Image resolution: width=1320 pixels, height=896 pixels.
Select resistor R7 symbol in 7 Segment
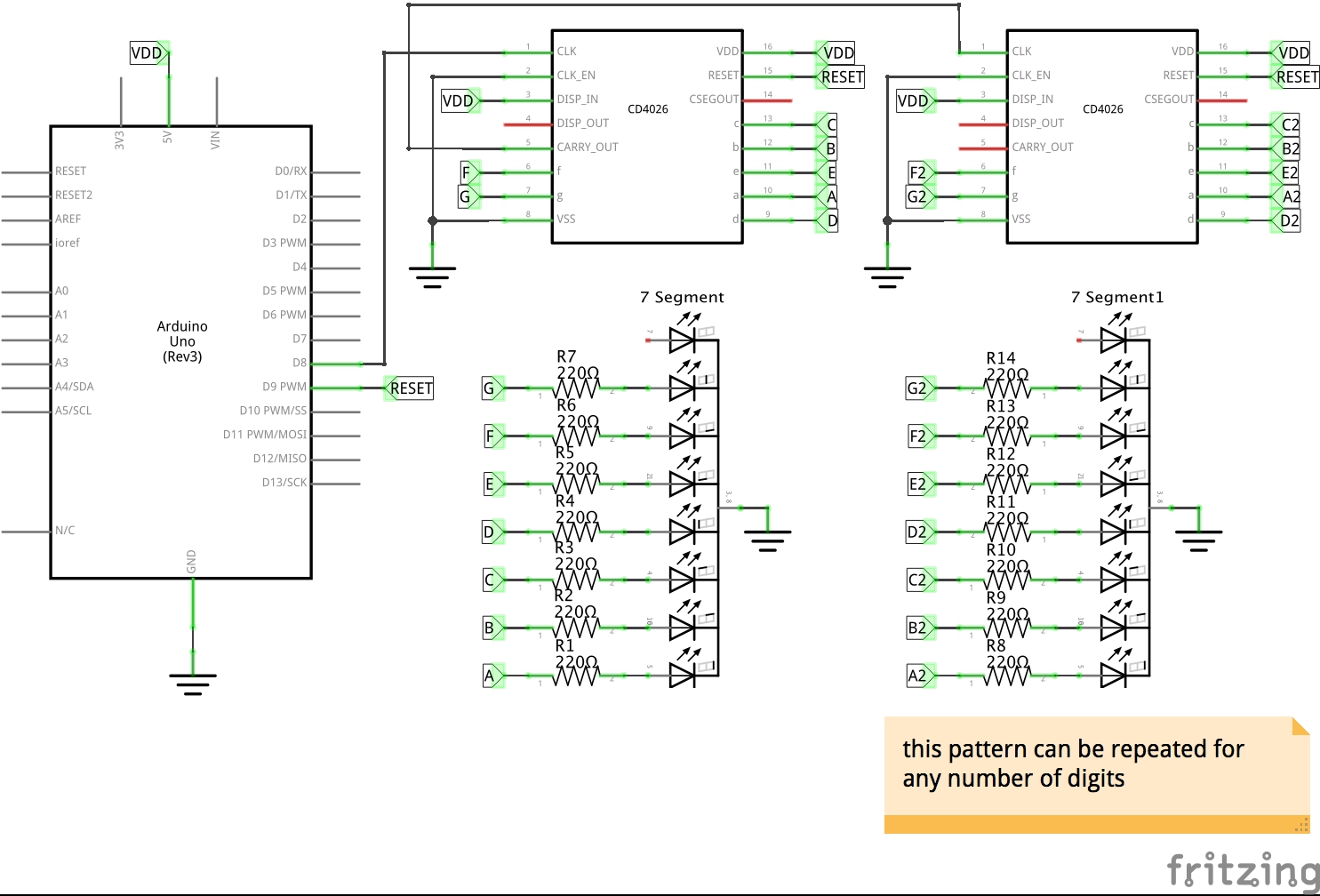[x=577, y=388]
